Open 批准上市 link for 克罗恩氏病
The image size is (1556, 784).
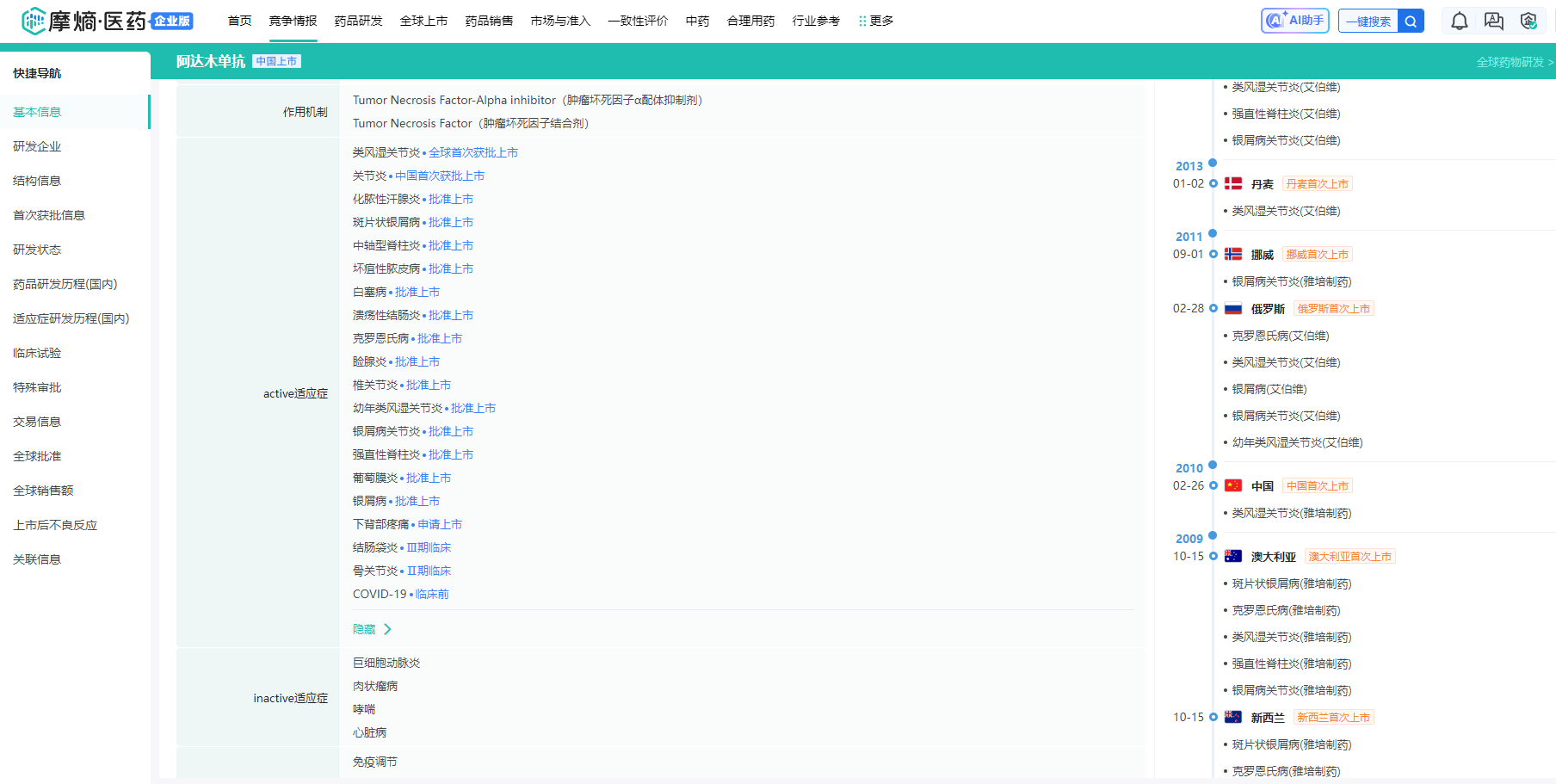440,338
